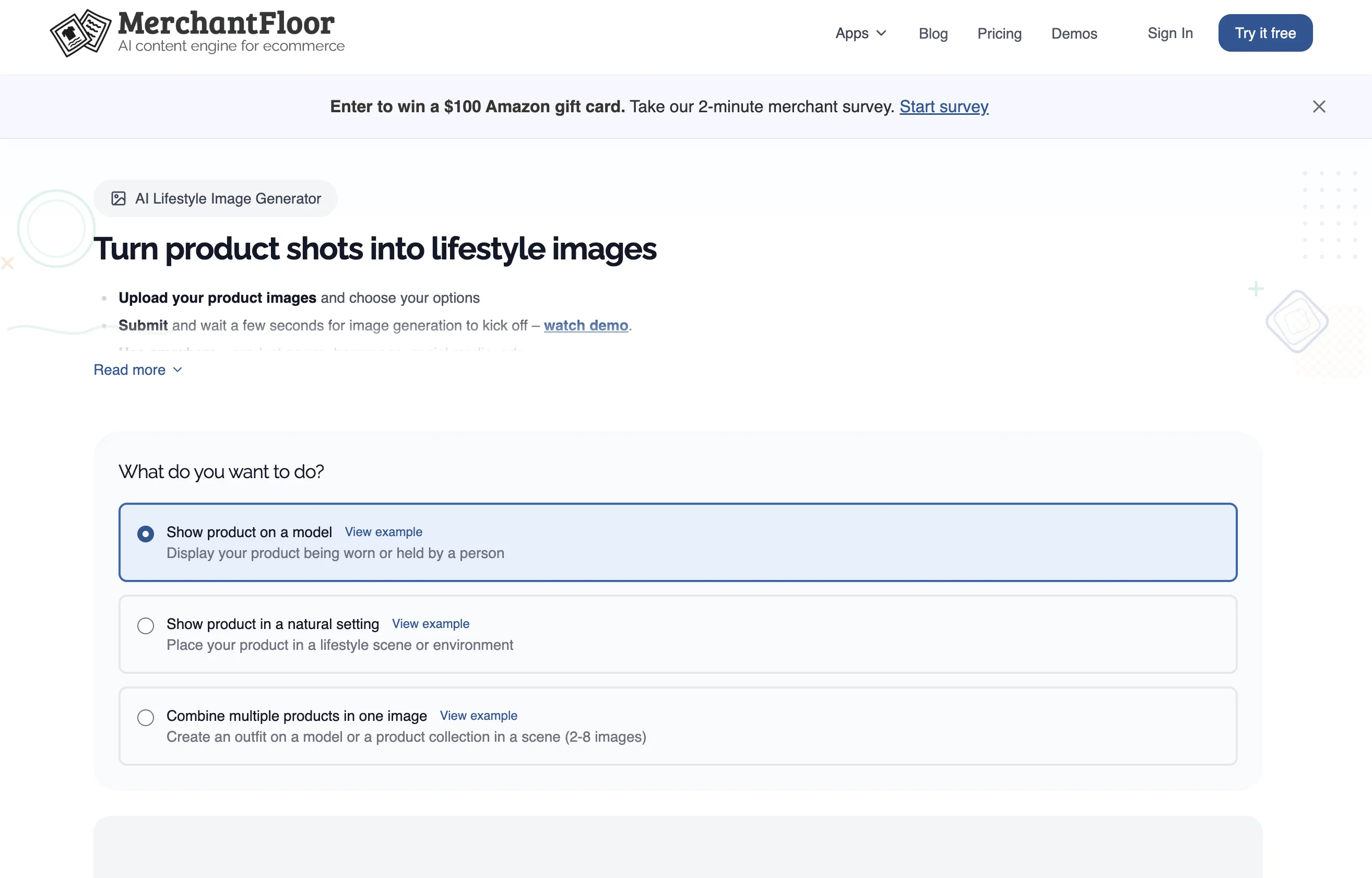Open the Start survey link
The width and height of the screenshot is (1372, 878).
(944, 106)
